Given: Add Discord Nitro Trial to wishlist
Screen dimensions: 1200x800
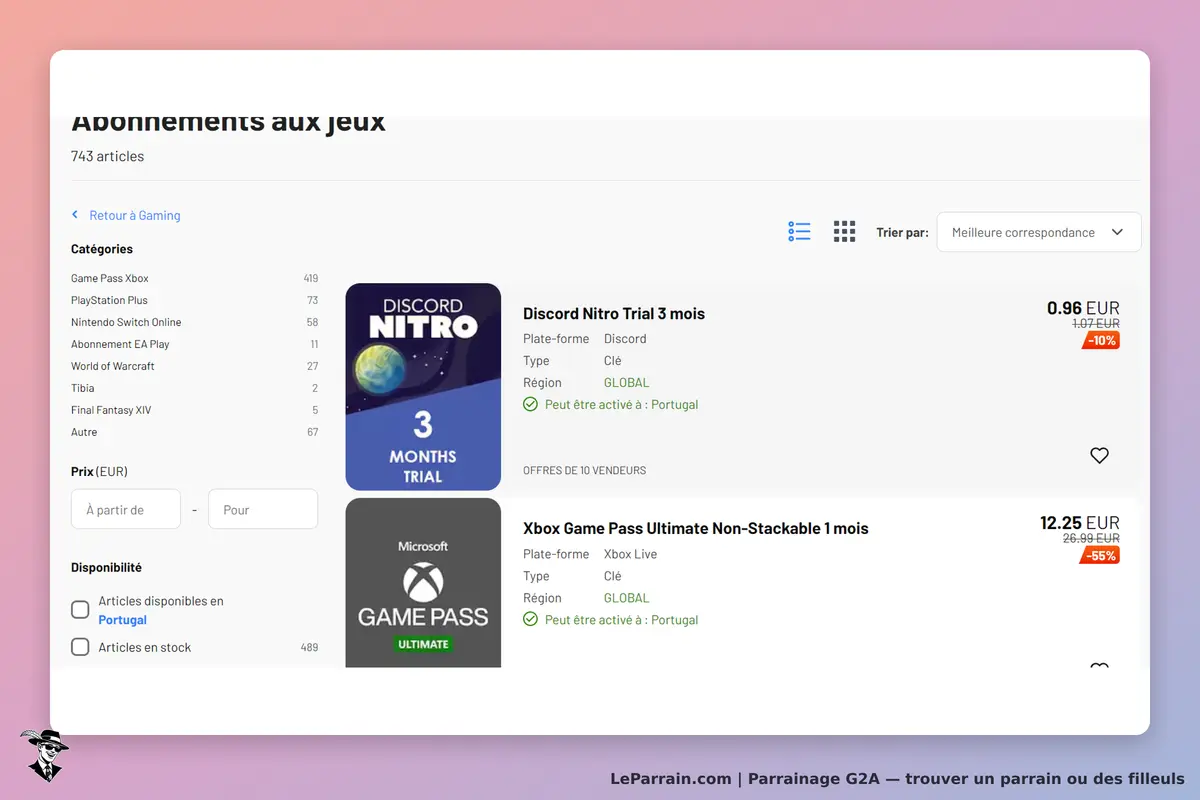Looking at the screenshot, I should 1099,455.
